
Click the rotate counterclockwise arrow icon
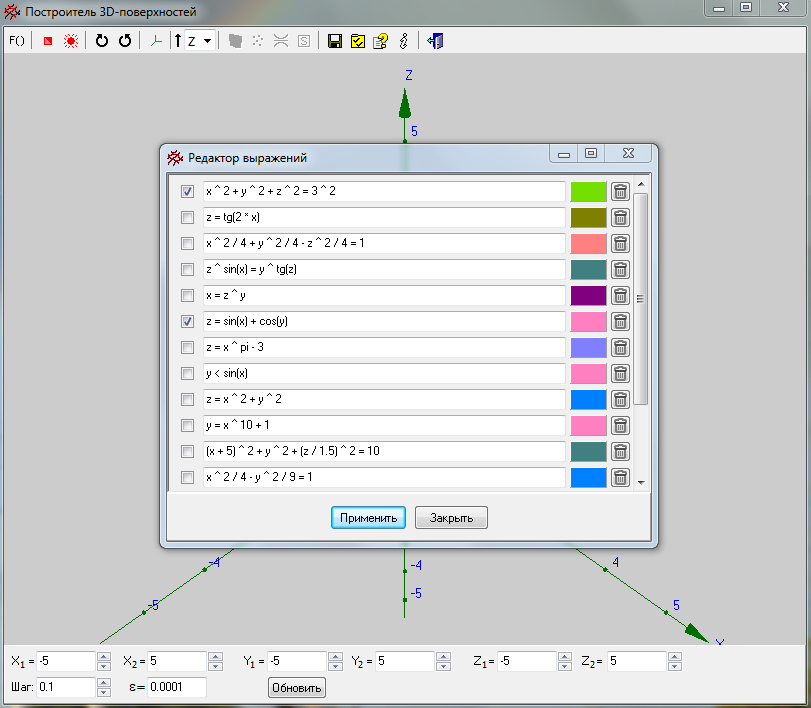(125, 41)
